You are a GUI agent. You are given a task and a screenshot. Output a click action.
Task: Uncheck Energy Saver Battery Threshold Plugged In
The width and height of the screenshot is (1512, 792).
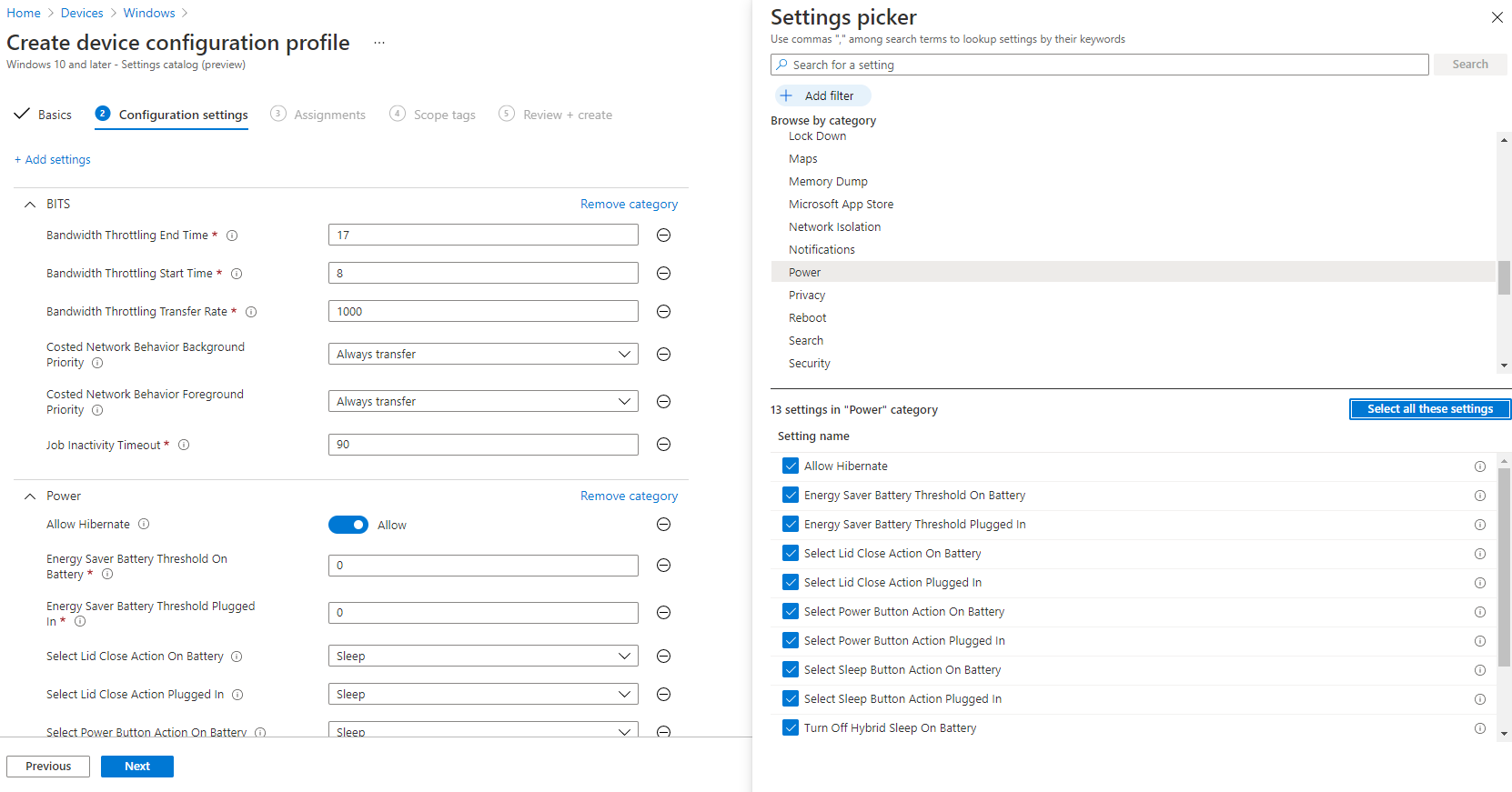coord(791,525)
